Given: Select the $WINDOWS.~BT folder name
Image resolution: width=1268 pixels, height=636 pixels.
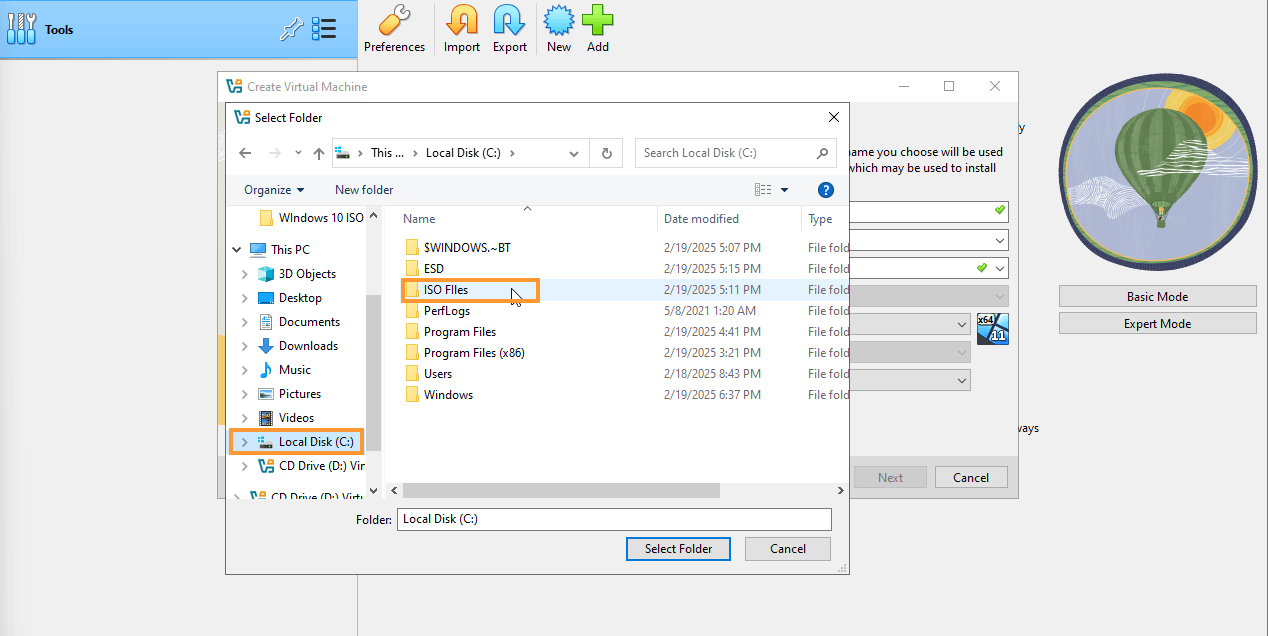Looking at the screenshot, I should click(467, 248).
